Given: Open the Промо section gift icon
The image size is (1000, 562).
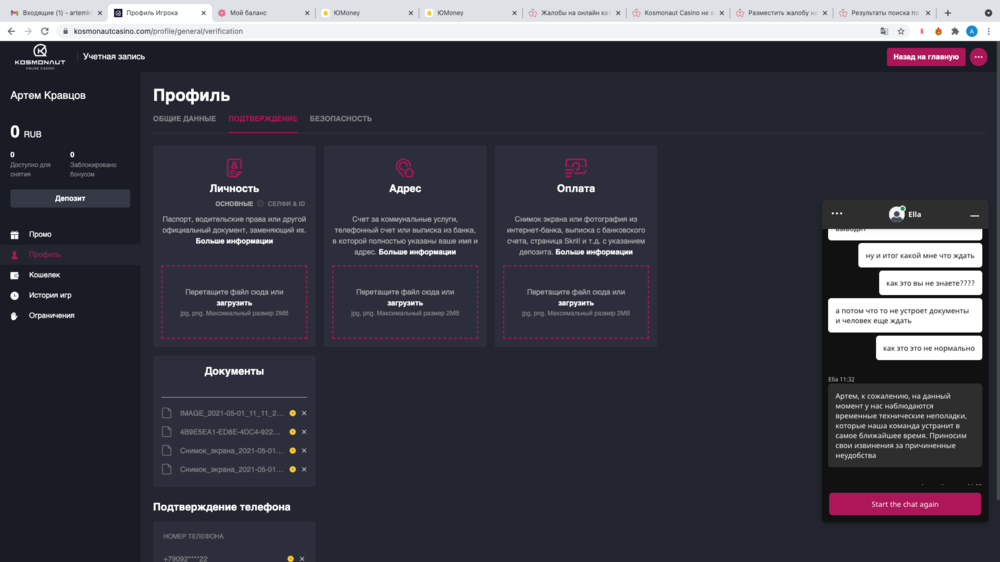Looking at the screenshot, I should tap(14, 235).
